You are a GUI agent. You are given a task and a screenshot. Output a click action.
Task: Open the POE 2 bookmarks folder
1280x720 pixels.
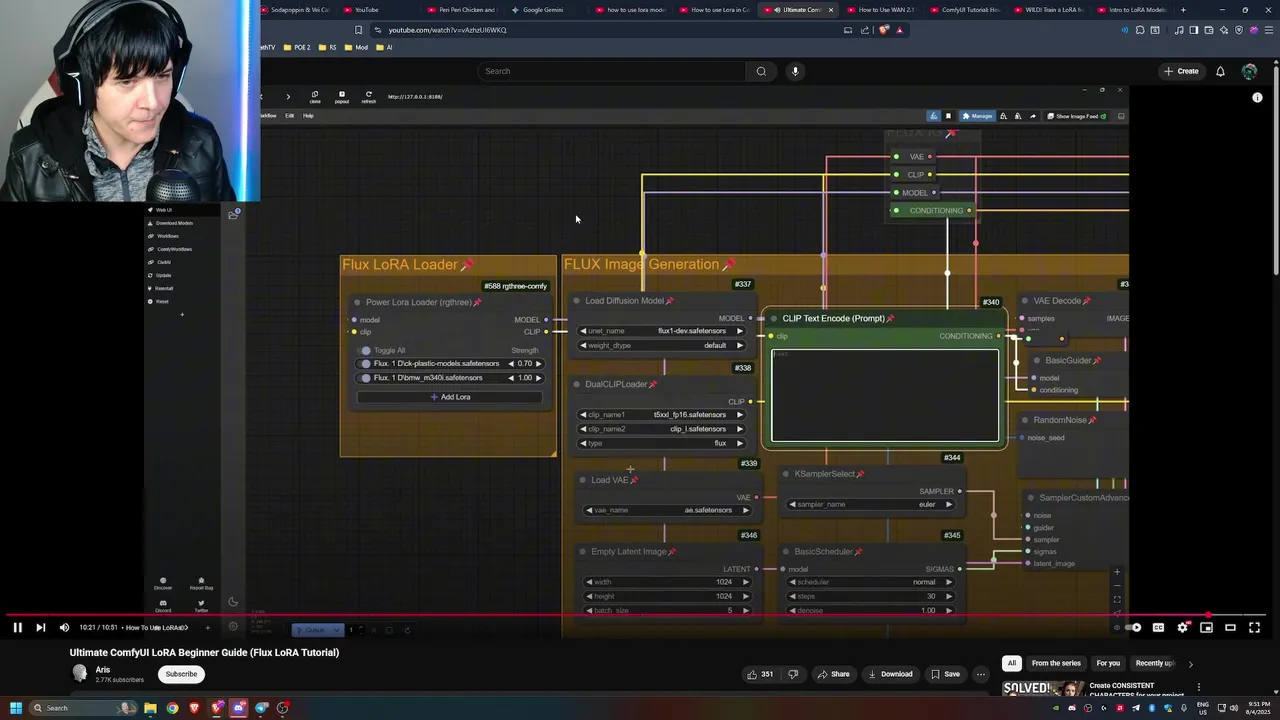pos(297,47)
